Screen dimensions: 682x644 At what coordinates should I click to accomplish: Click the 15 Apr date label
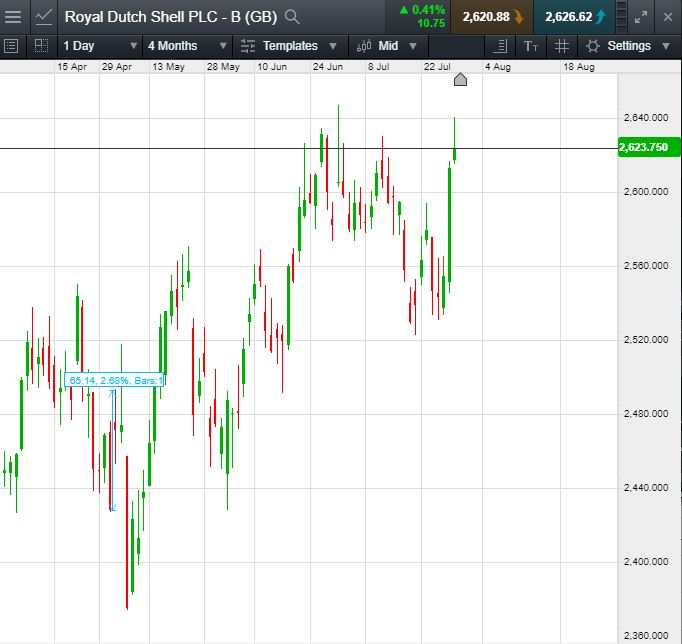click(72, 67)
